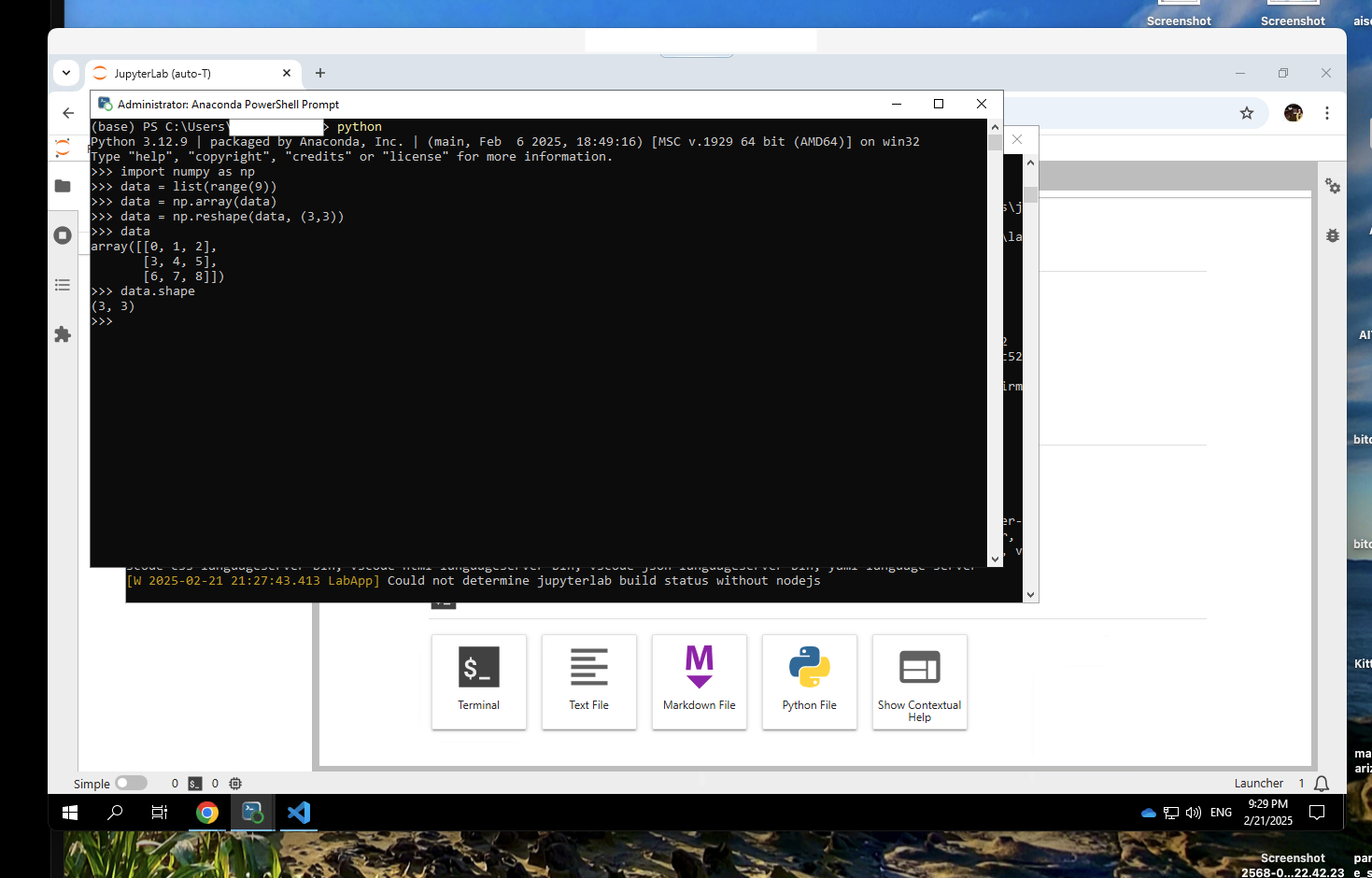The height and width of the screenshot is (878, 1372).
Task: Open Windows Start menu
Action: tap(70, 813)
